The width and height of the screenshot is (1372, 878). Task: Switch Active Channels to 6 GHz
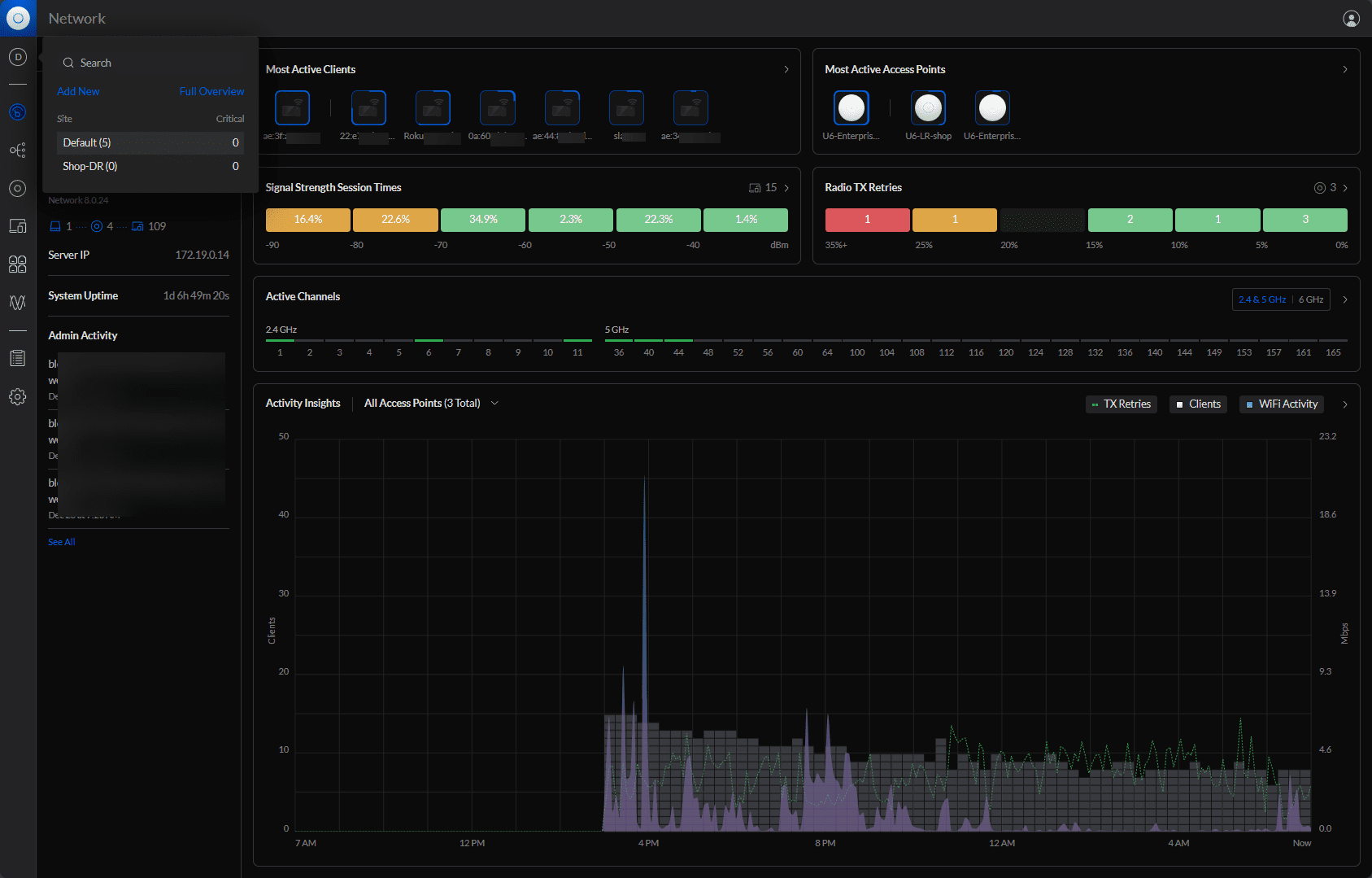click(x=1310, y=299)
